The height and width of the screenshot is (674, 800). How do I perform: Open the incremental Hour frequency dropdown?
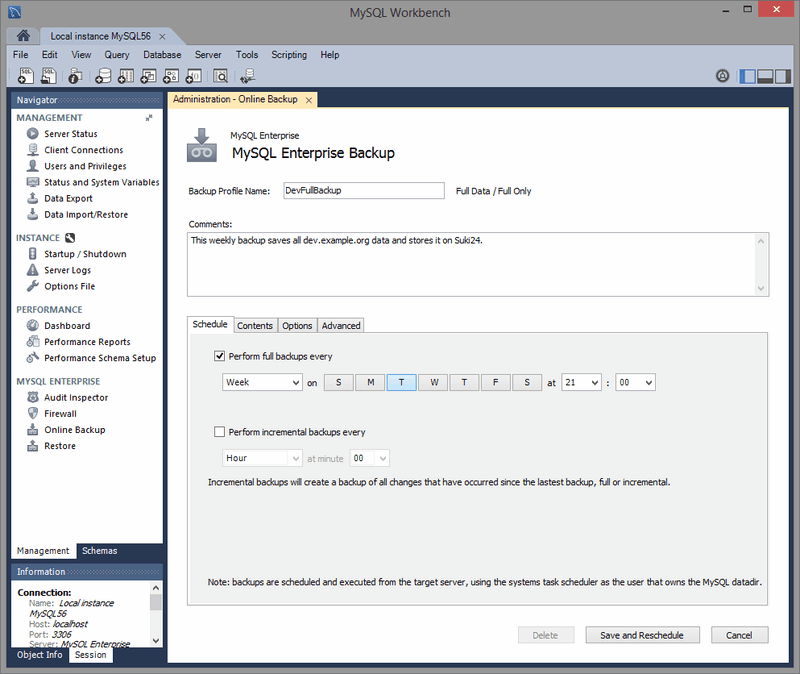(262, 458)
